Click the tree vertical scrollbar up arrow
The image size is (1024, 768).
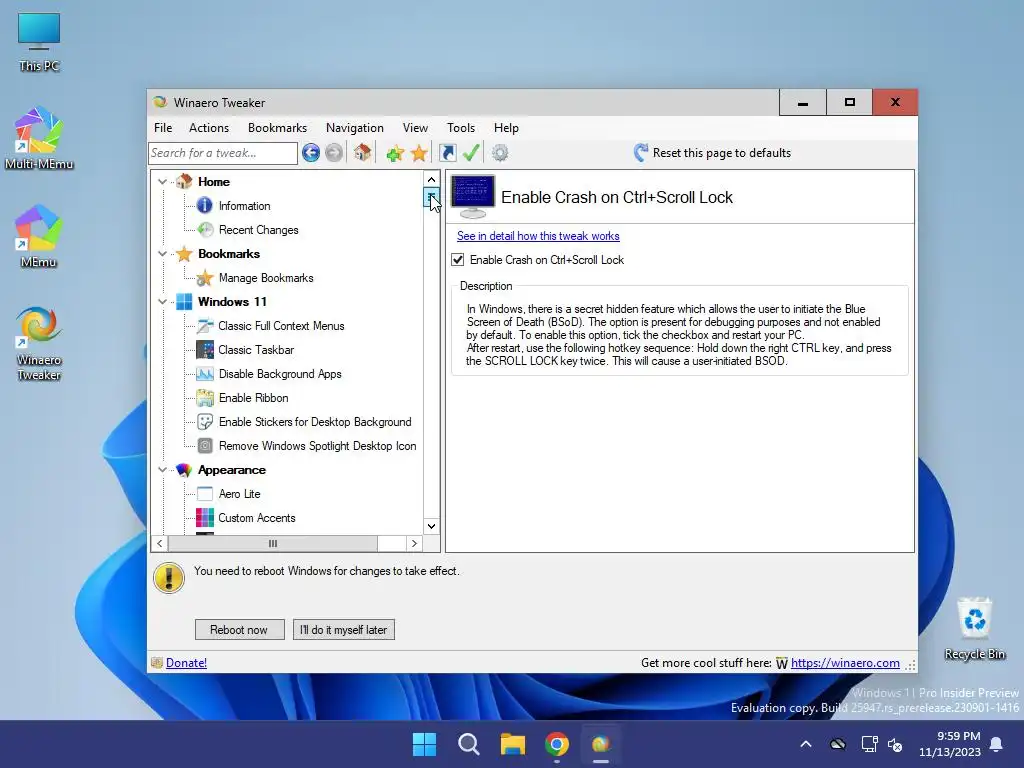click(x=431, y=180)
